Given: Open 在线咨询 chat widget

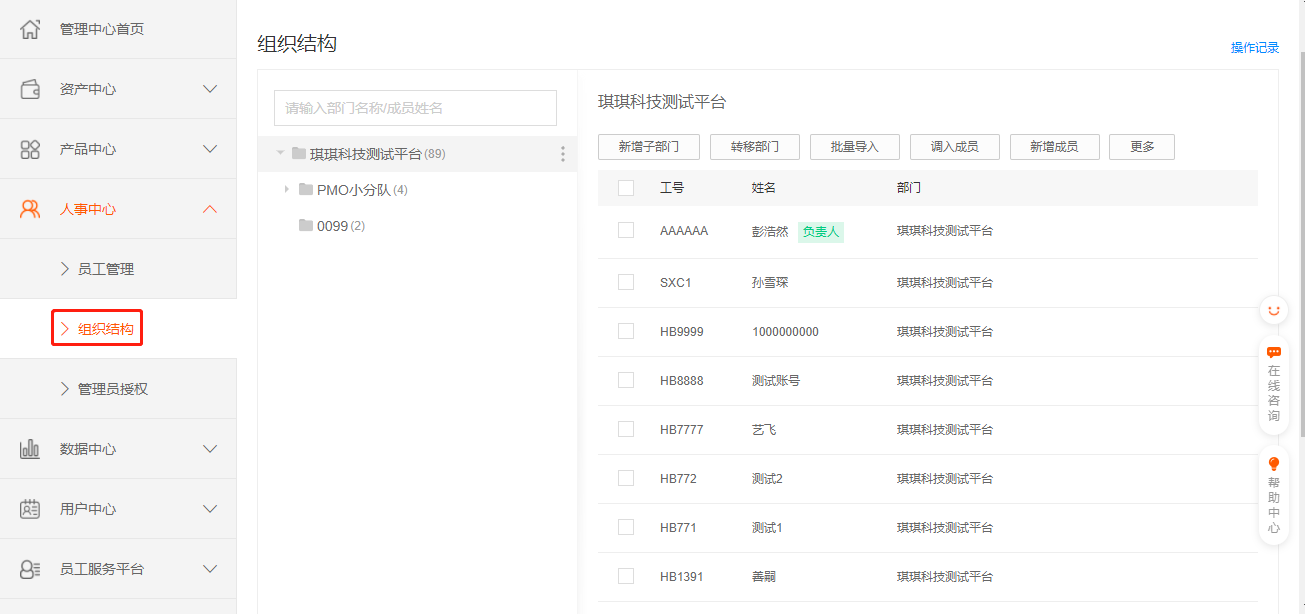Looking at the screenshot, I should [1274, 384].
